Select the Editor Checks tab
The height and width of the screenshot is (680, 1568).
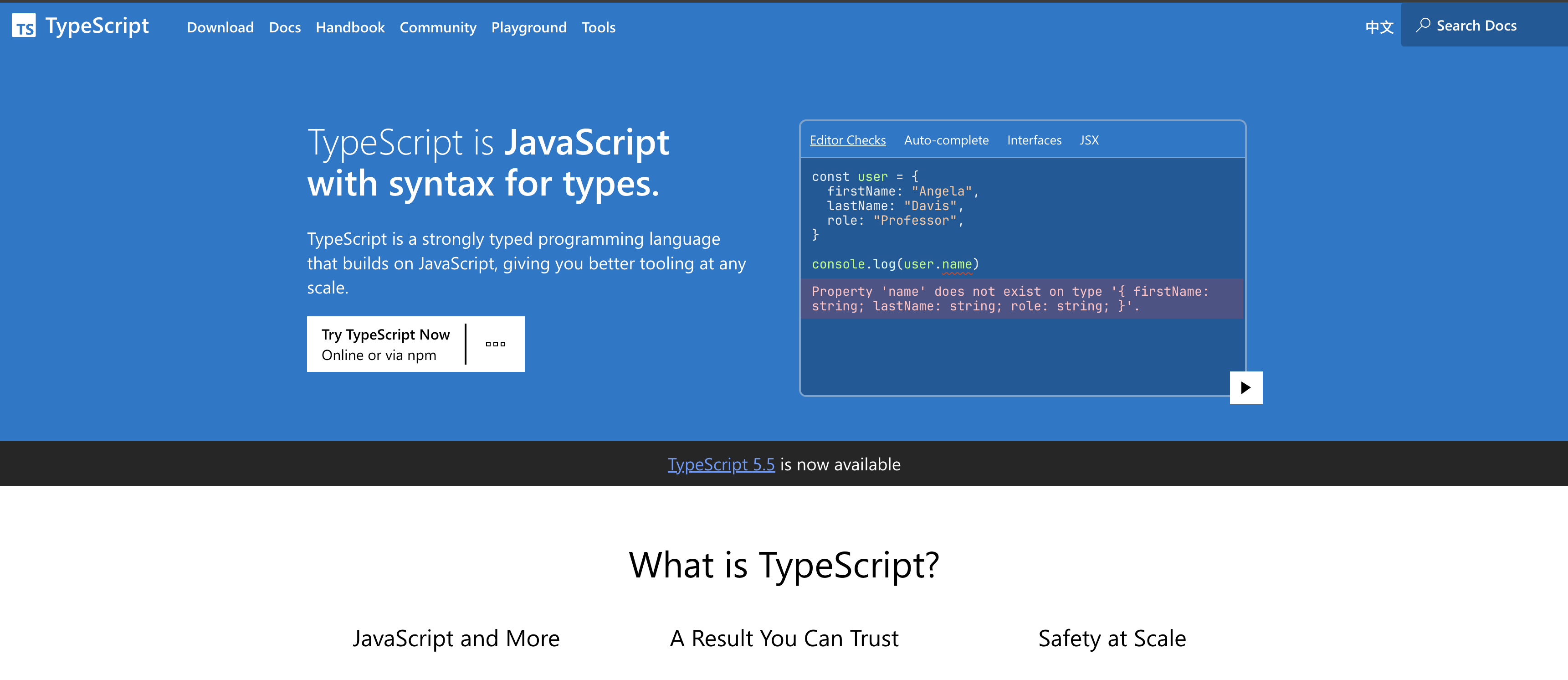click(847, 140)
